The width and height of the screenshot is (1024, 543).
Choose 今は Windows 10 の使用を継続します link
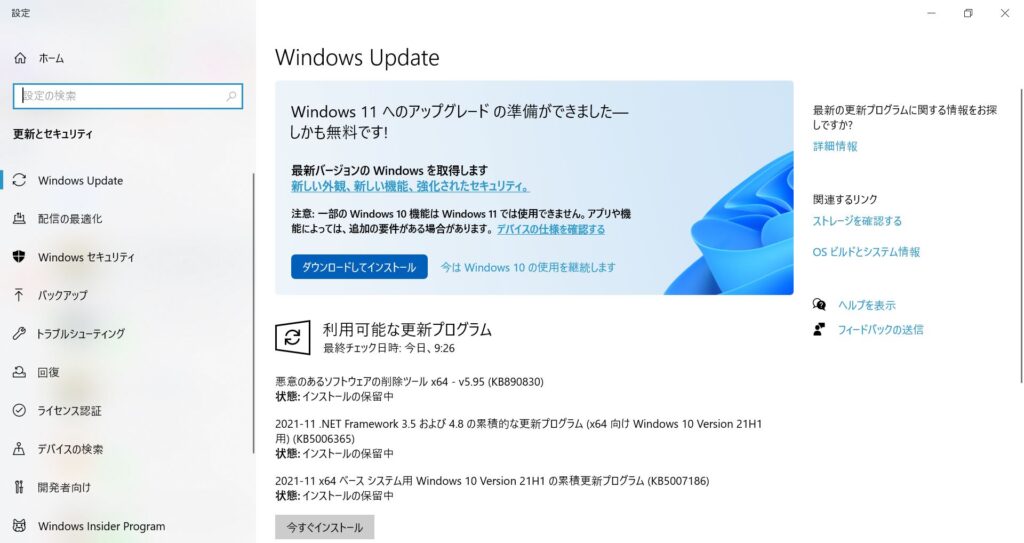tap(528, 267)
